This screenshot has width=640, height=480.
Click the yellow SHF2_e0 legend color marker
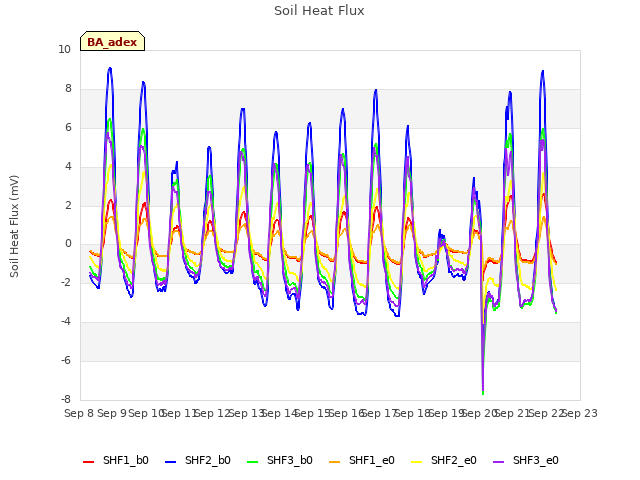point(417,462)
